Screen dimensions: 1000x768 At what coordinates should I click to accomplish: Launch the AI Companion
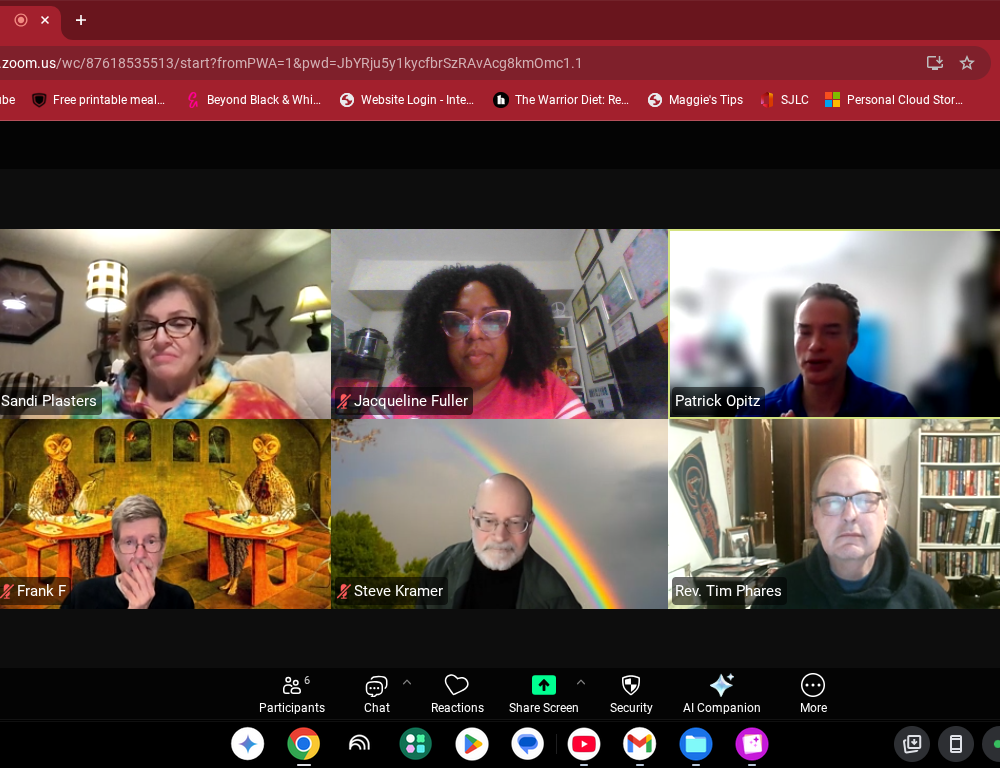coord(721,693)
